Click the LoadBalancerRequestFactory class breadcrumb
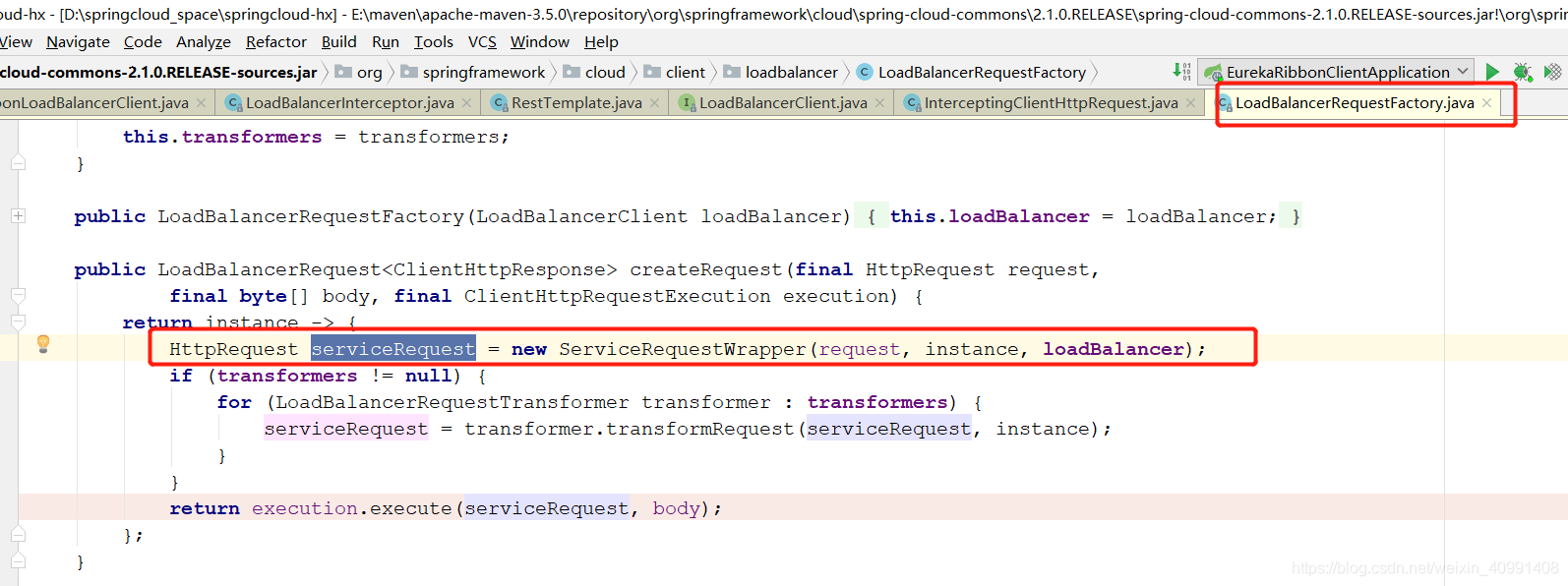The width and height of the screenshot is (1568, 586). (x=972, y=72)
